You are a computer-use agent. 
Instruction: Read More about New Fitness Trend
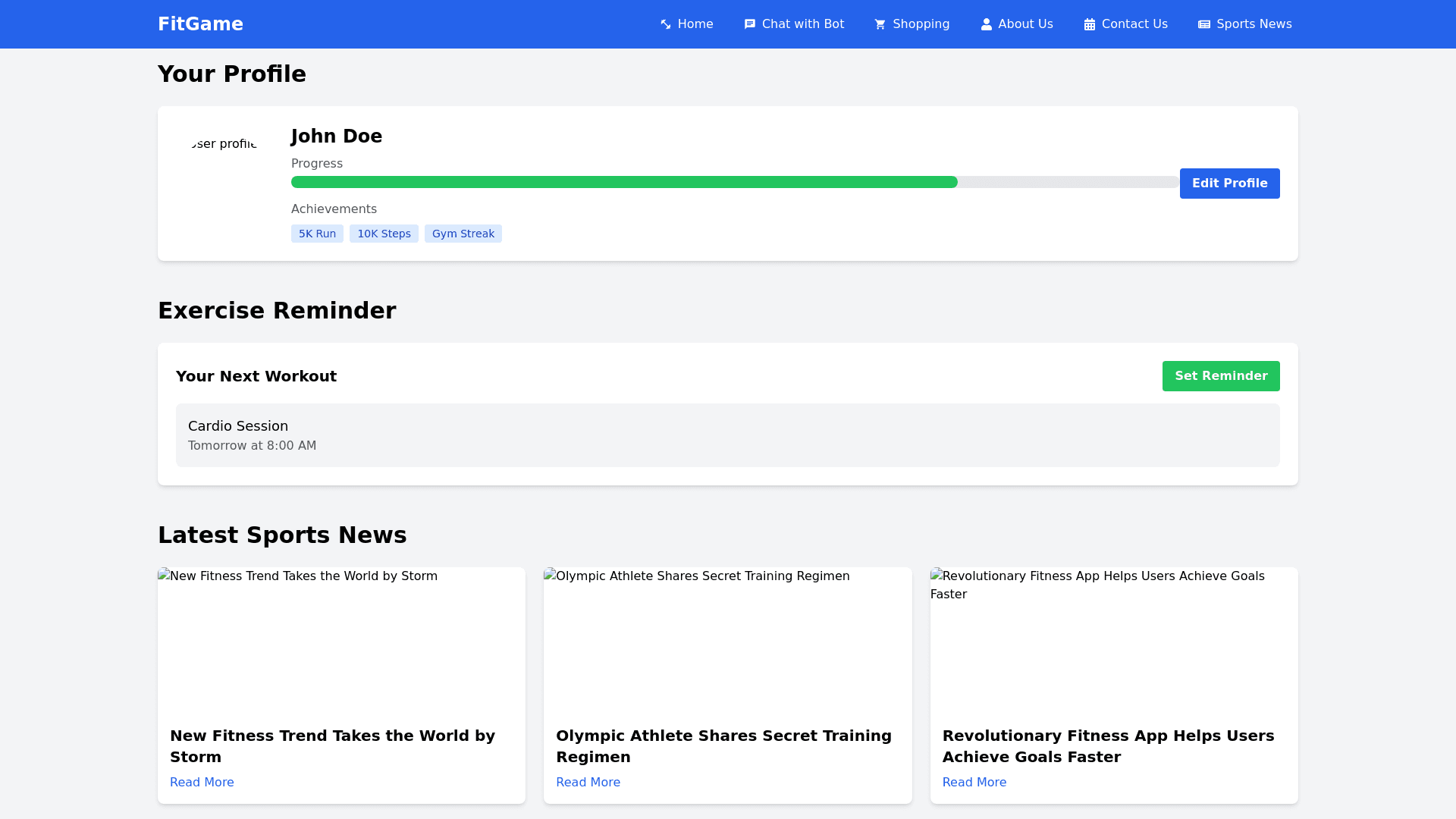point(202,782)
